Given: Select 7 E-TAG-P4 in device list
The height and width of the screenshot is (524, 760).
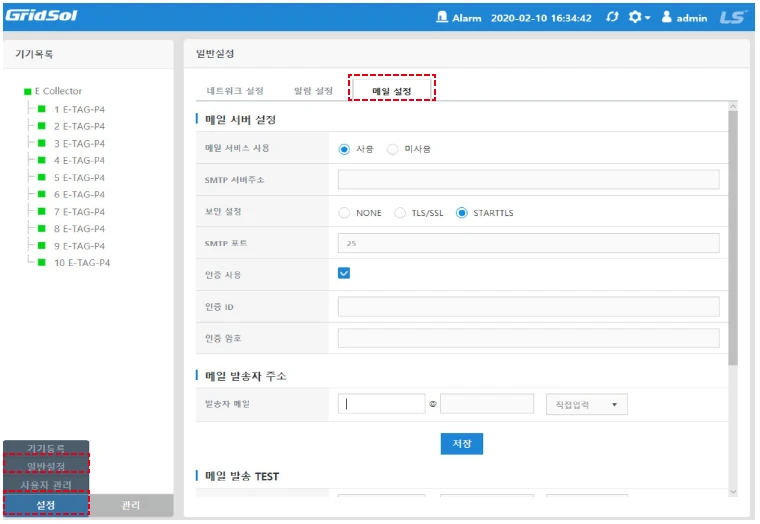Looking at the screenshot, I should (x=79, y=211).
